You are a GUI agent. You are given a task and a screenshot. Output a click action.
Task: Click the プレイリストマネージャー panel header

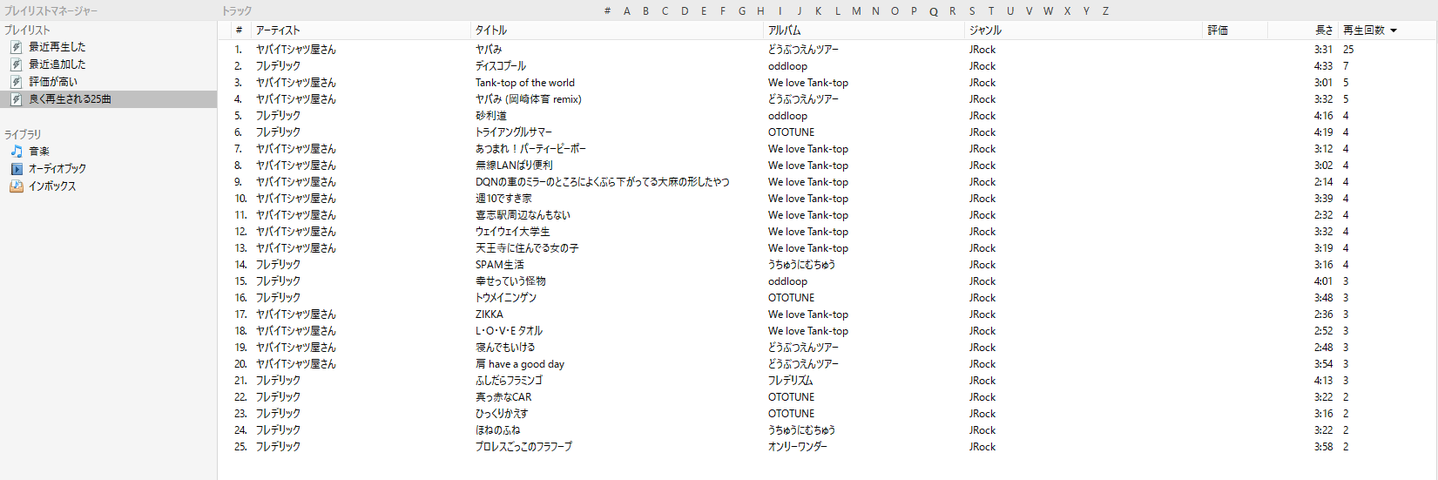click(x=51, y=11)
